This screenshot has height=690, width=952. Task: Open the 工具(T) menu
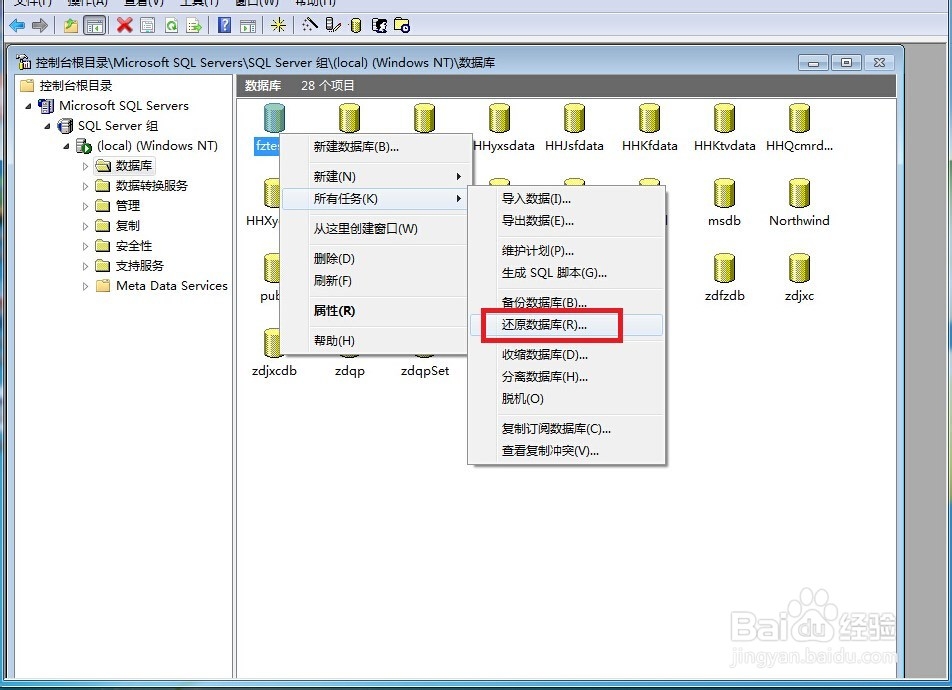point(190,4)
